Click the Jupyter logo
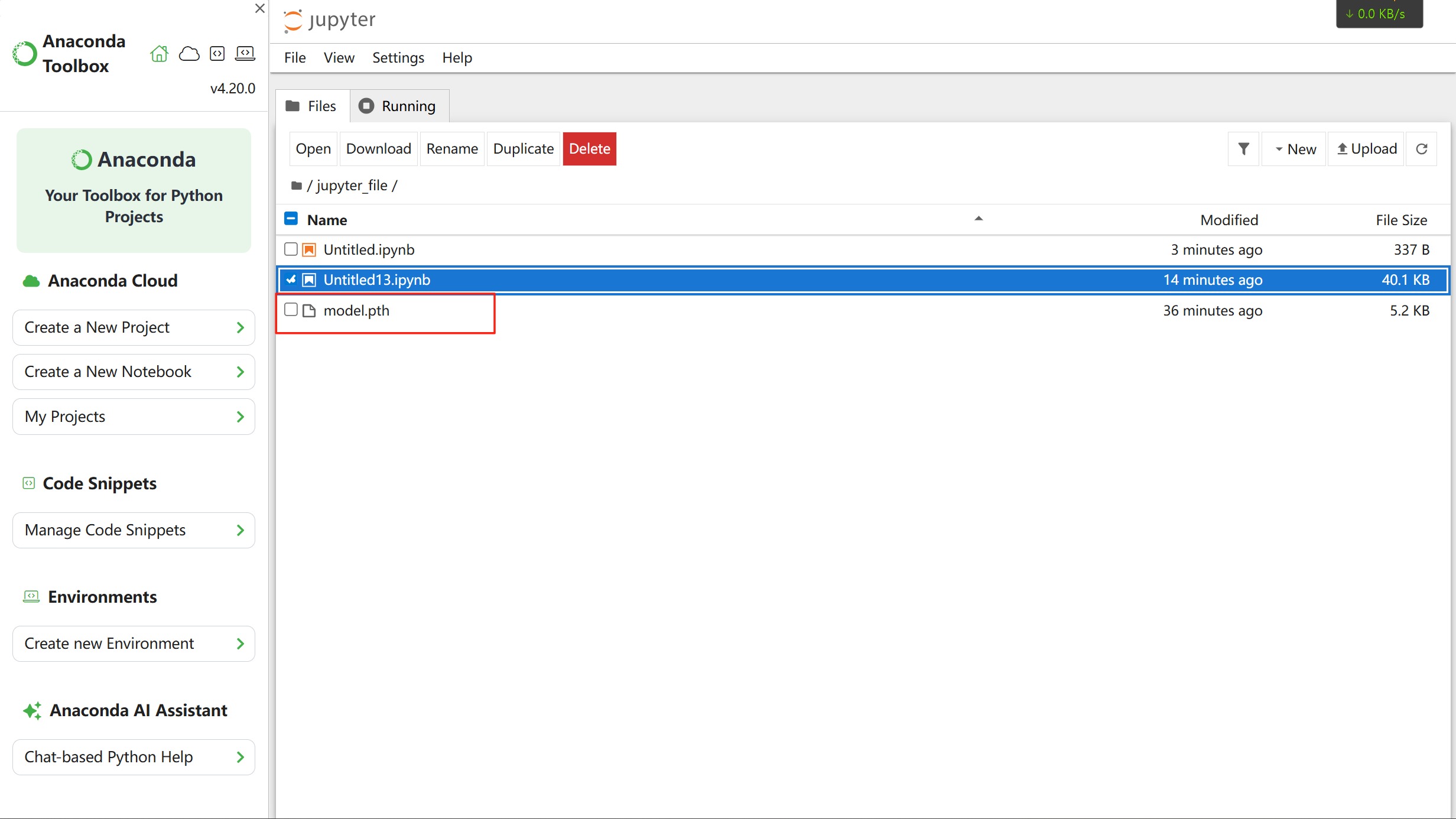 click(x=329, y=20)
